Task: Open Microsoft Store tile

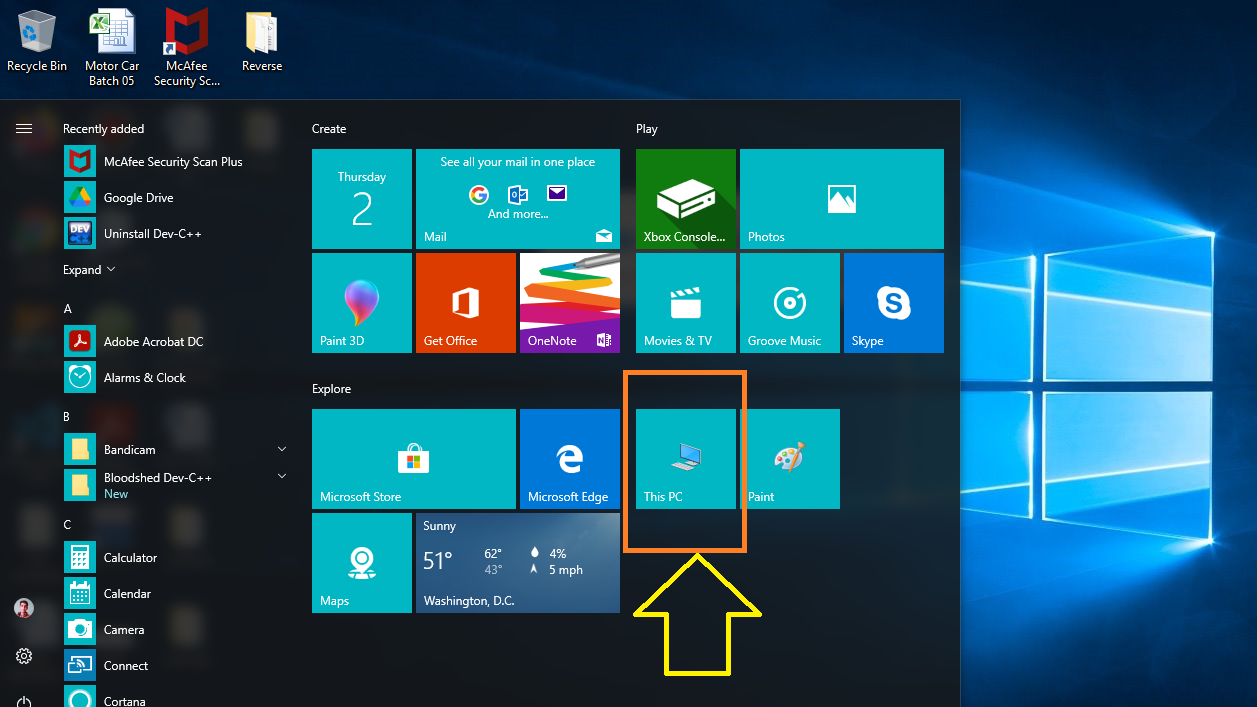Action: click(x=414, y=459)
